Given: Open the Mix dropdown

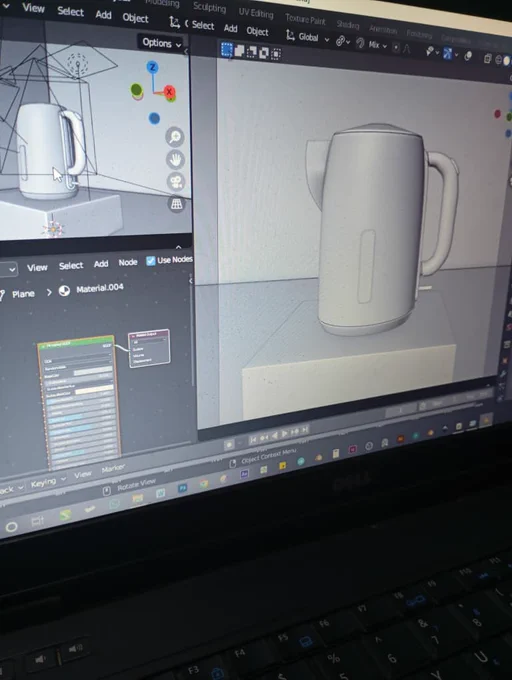Looking at the screenshot, I should point(377,45).
